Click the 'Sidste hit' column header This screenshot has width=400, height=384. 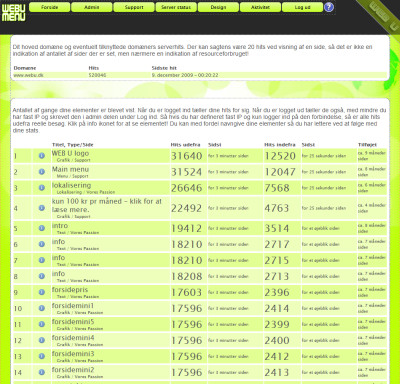[x=164, y=68]
